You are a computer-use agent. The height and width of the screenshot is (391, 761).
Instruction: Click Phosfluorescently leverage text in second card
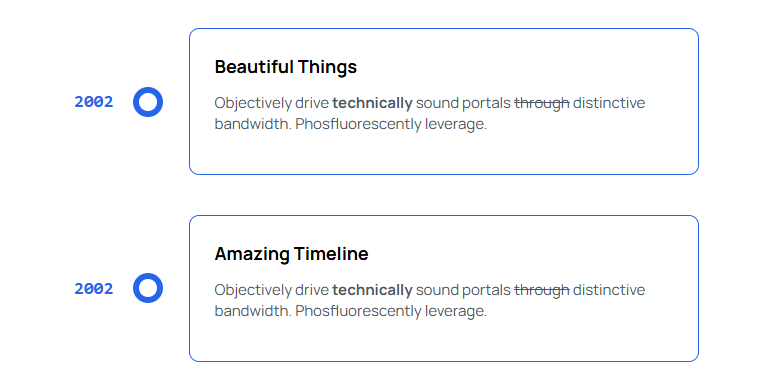[x=391, y=310]
